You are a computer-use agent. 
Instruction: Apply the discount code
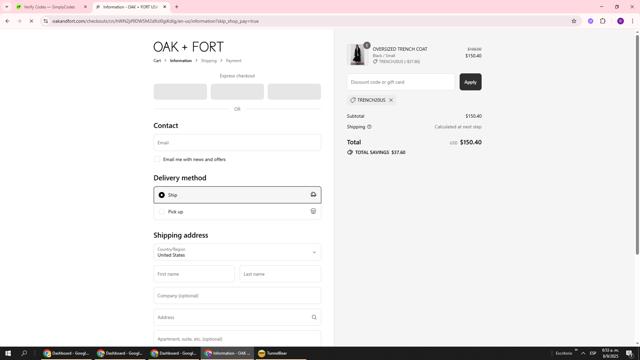pos(470,82)
